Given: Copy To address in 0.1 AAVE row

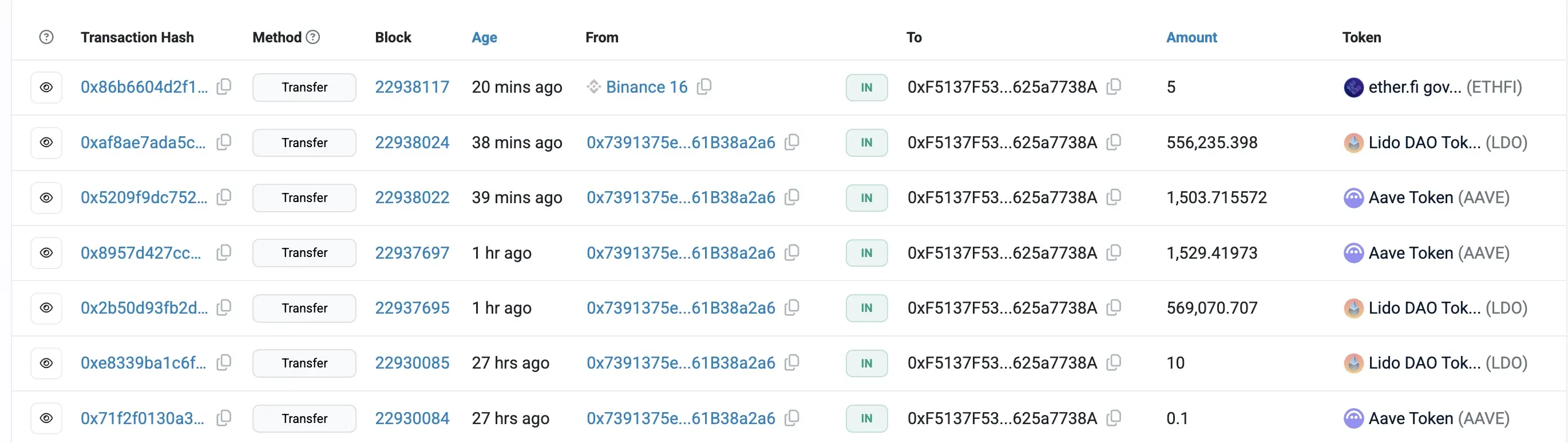Looking at the screenshot, I should (1114, 418).
